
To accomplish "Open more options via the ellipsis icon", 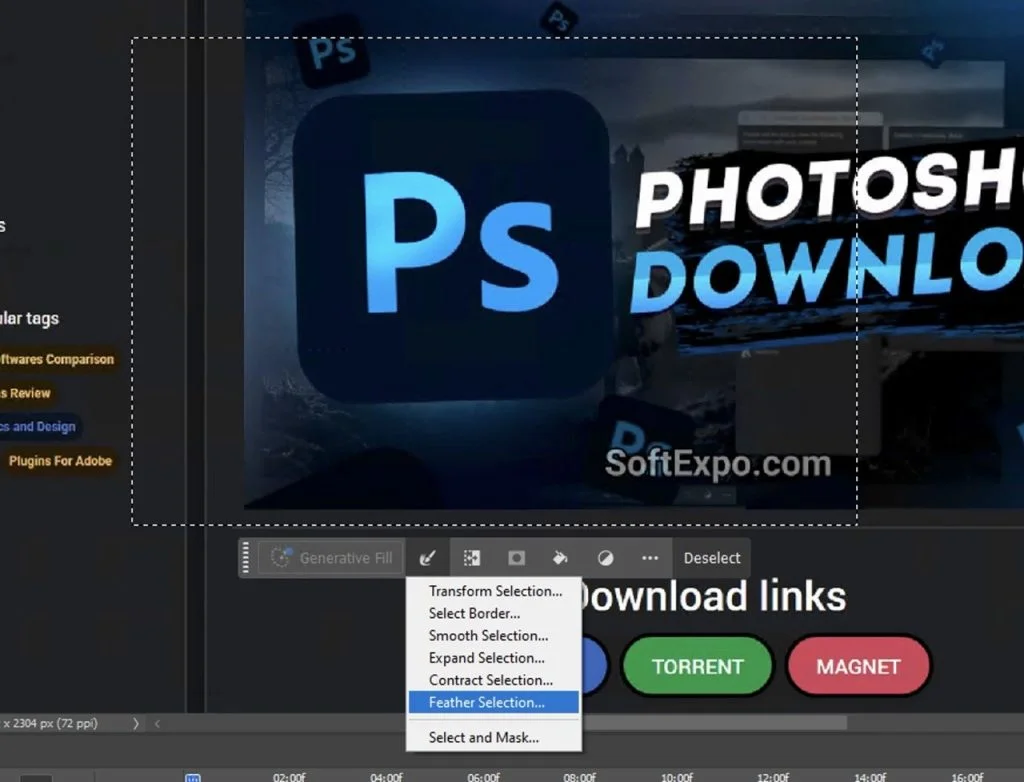I will [x=649, y=558].
